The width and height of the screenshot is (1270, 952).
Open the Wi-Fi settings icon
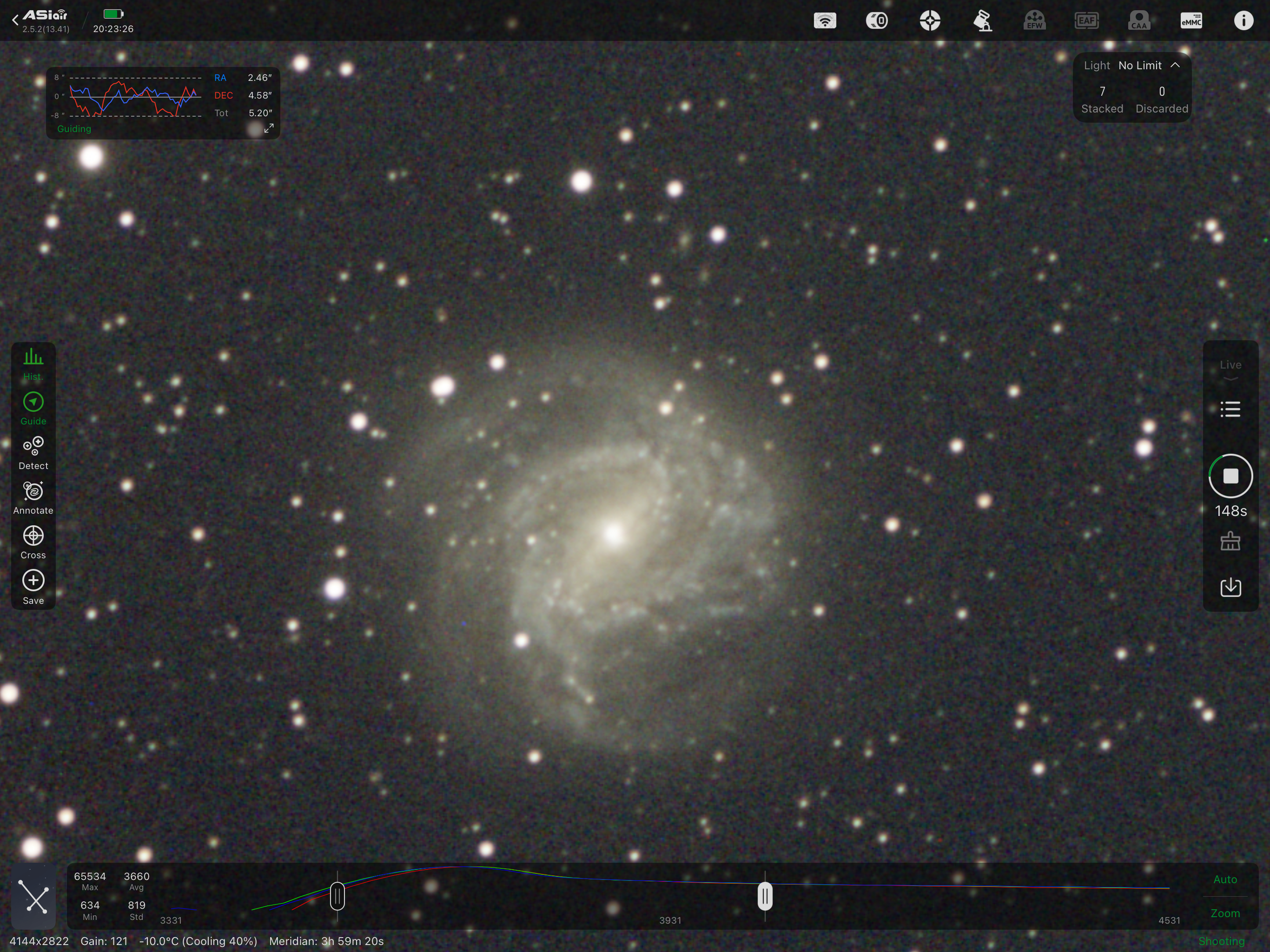tap(825, 21)
